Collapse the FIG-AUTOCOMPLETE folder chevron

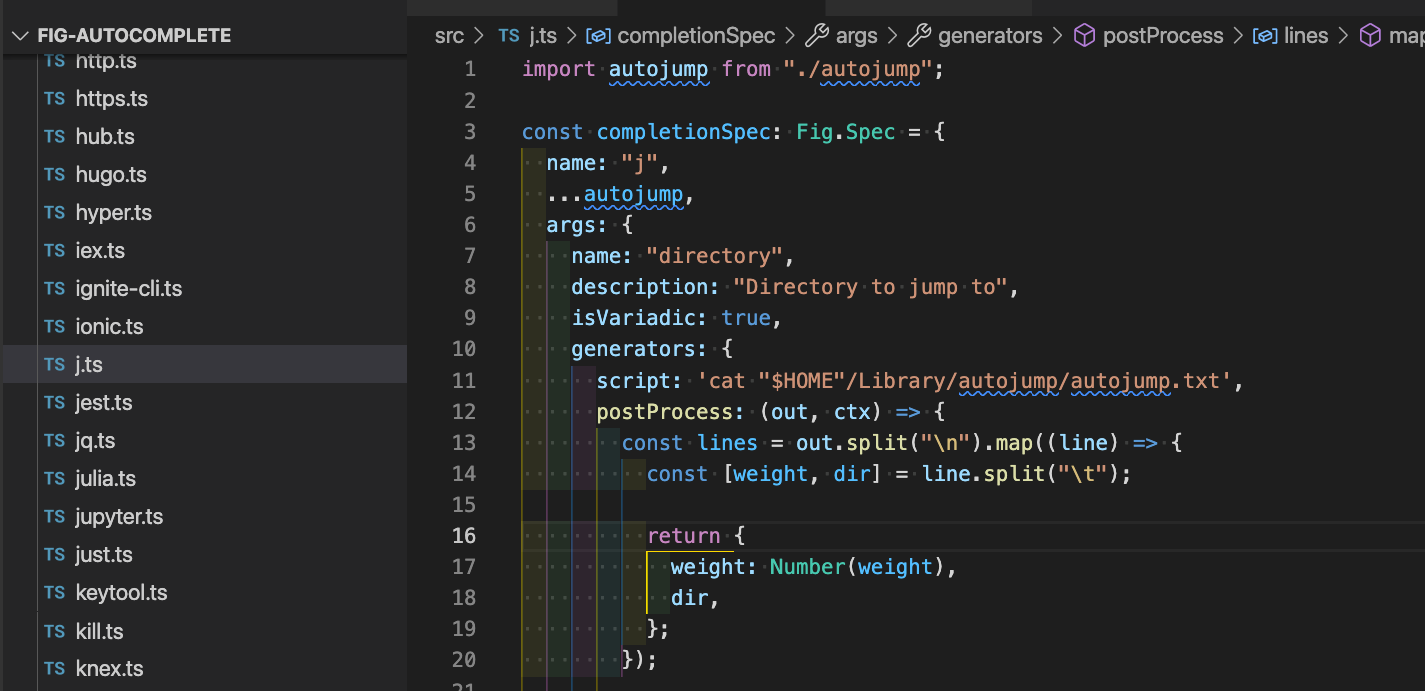[x=20, y=35]
